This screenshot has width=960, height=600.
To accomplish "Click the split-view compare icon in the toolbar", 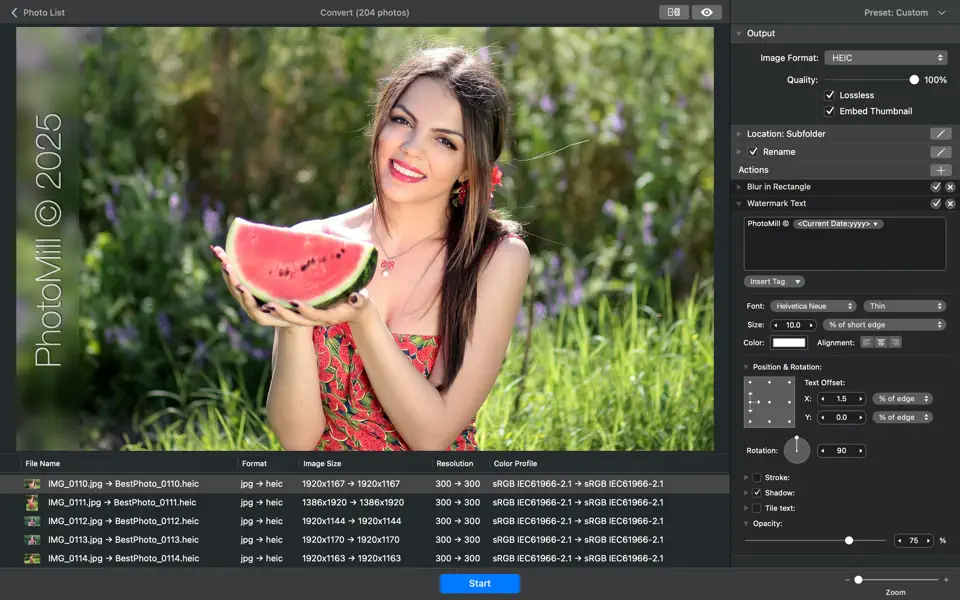I will [673, 12].
